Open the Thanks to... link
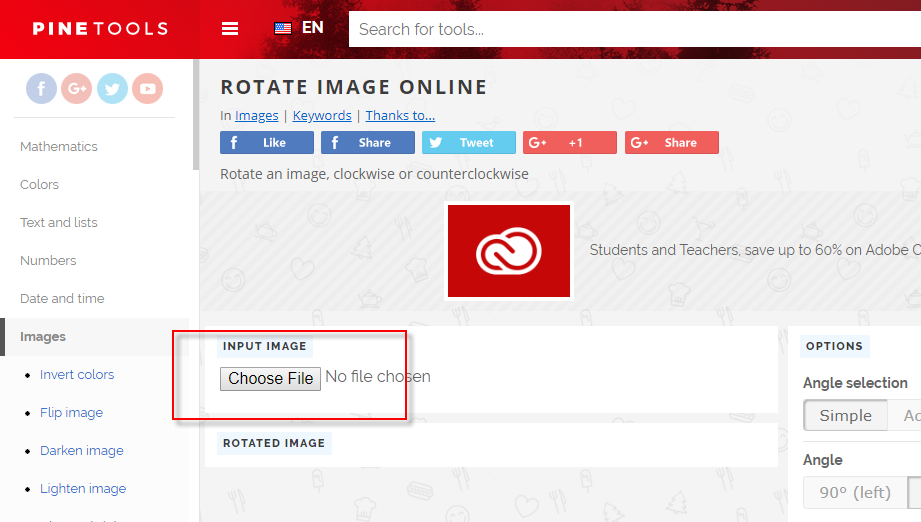This screenshot has width=921, height=522. click(400, 116)
